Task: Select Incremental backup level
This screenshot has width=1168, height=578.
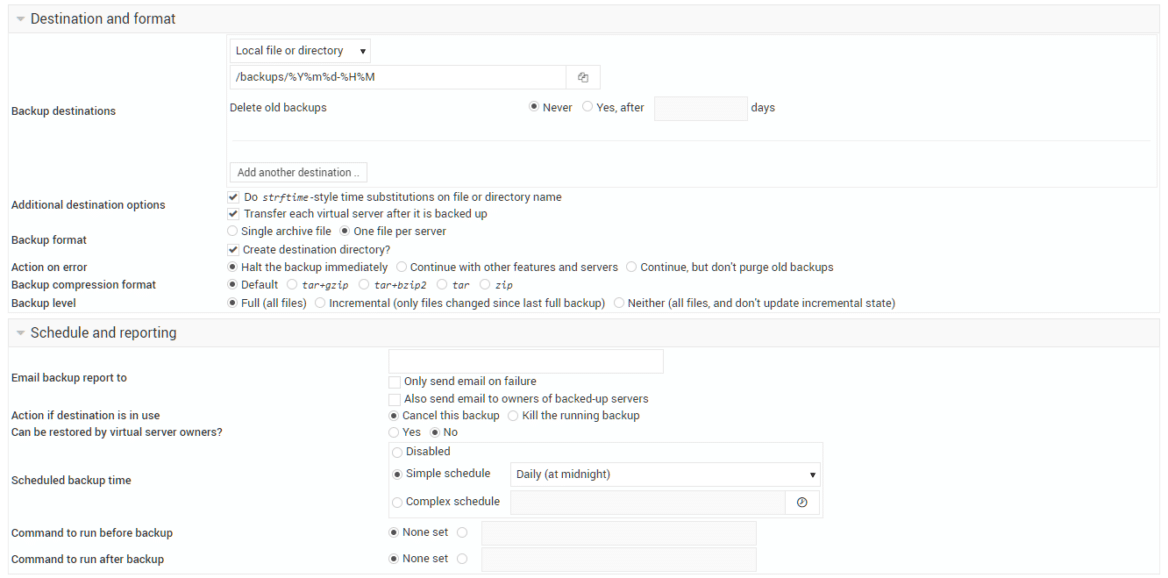Action: pyautogui.click(x=319, y=302)
